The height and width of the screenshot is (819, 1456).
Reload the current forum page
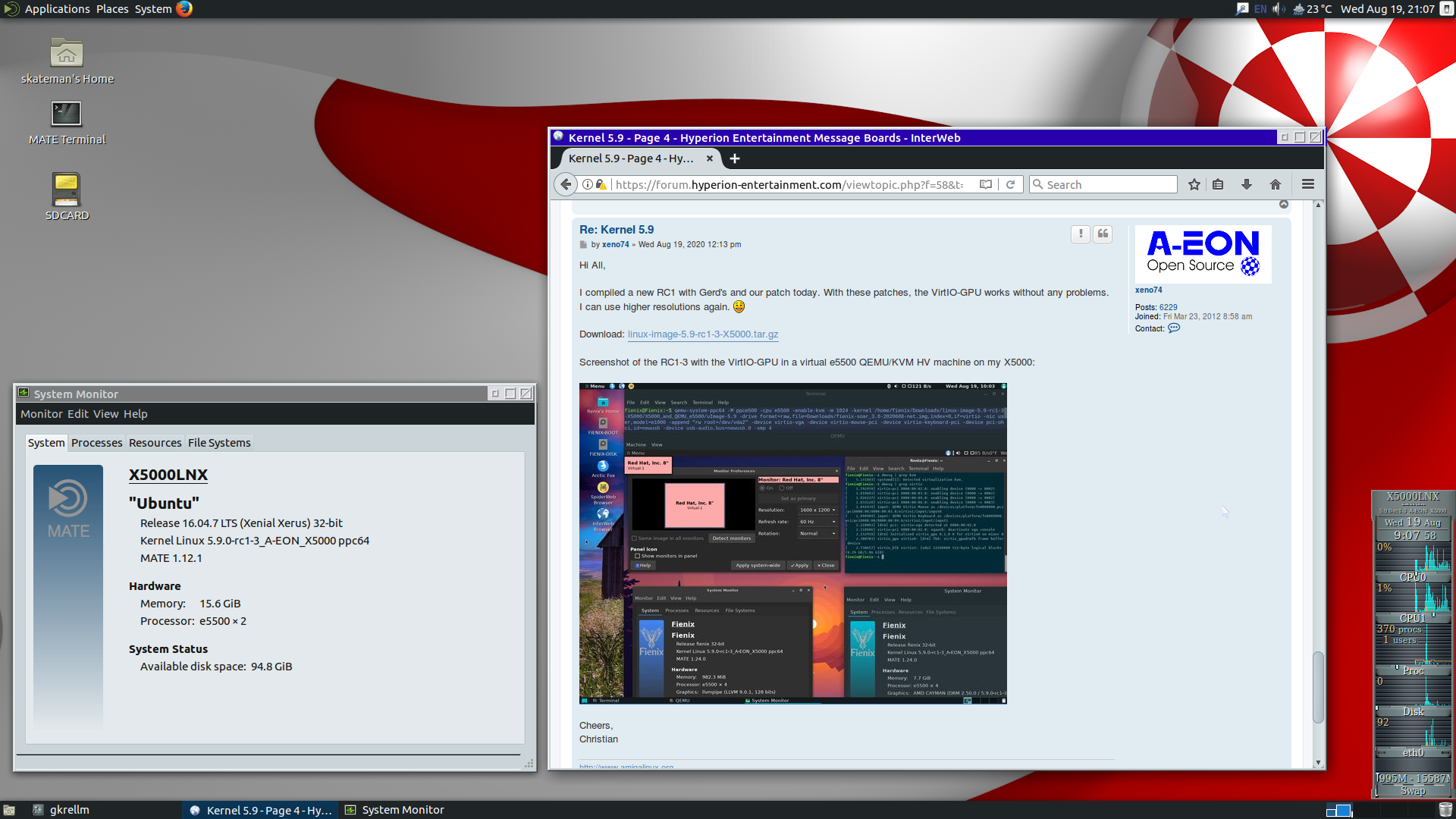pyautogui.click(x=1010, y=184)
